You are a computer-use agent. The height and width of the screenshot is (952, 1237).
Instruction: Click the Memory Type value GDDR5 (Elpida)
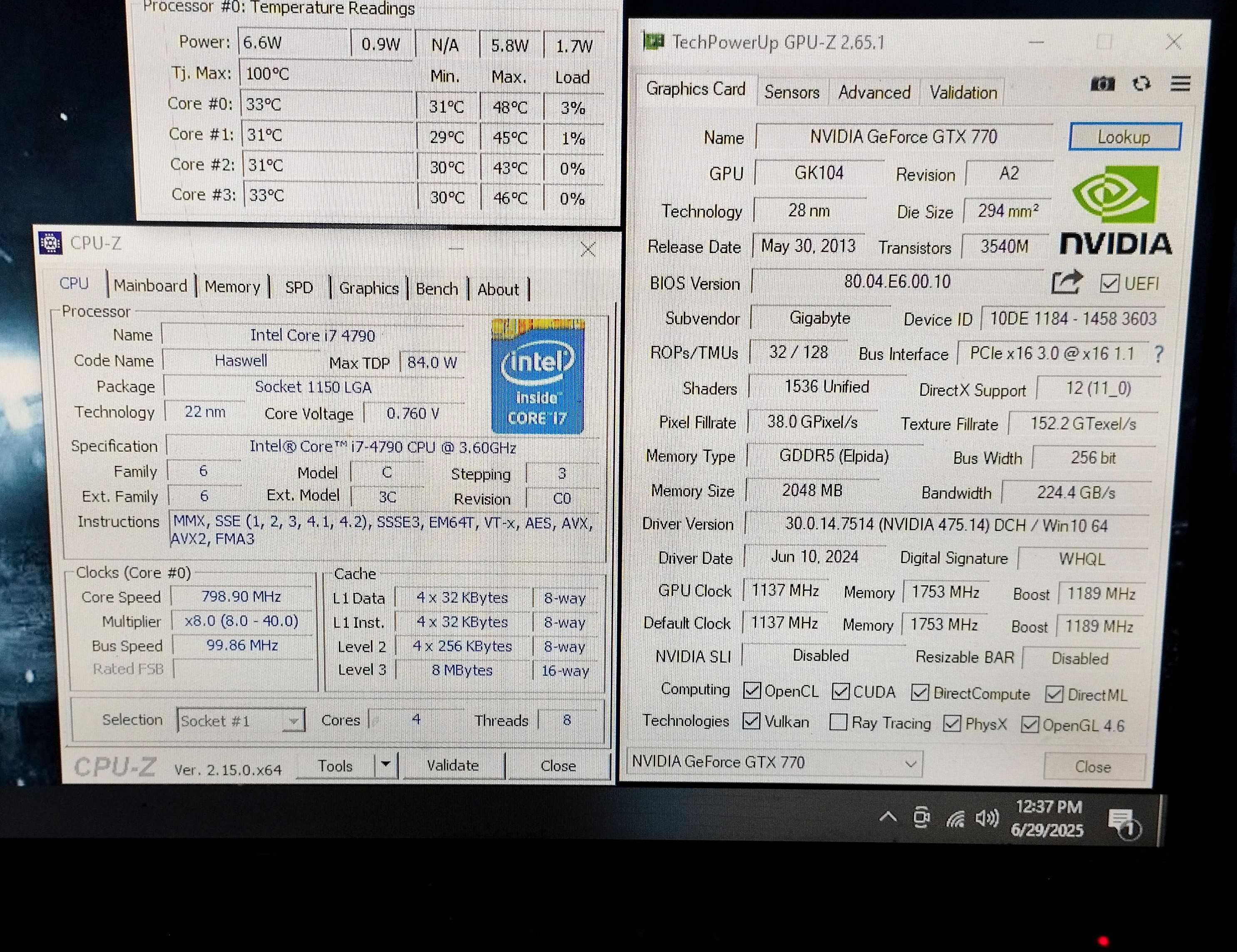click(834, 456)
